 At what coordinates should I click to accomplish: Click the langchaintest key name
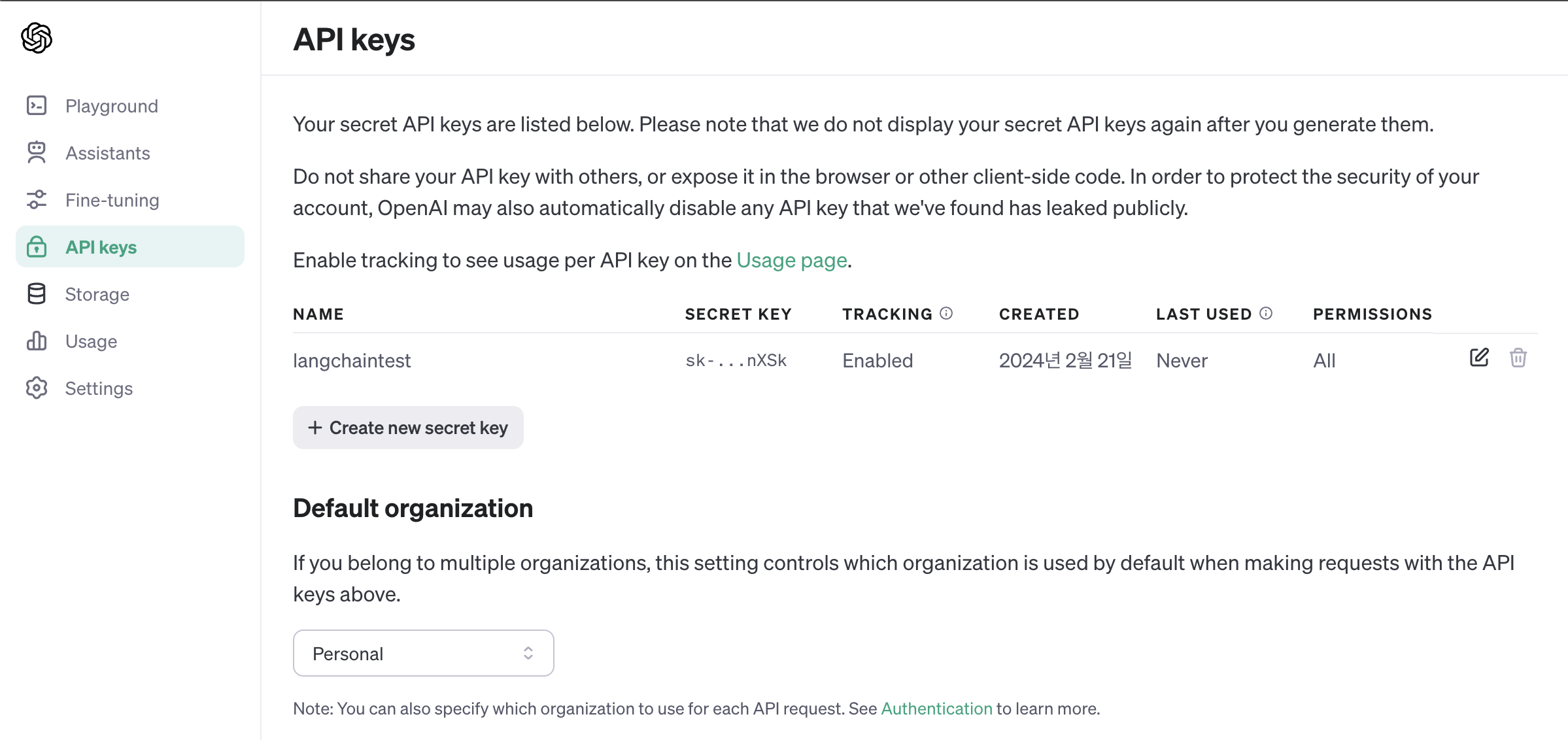(352, 360)
